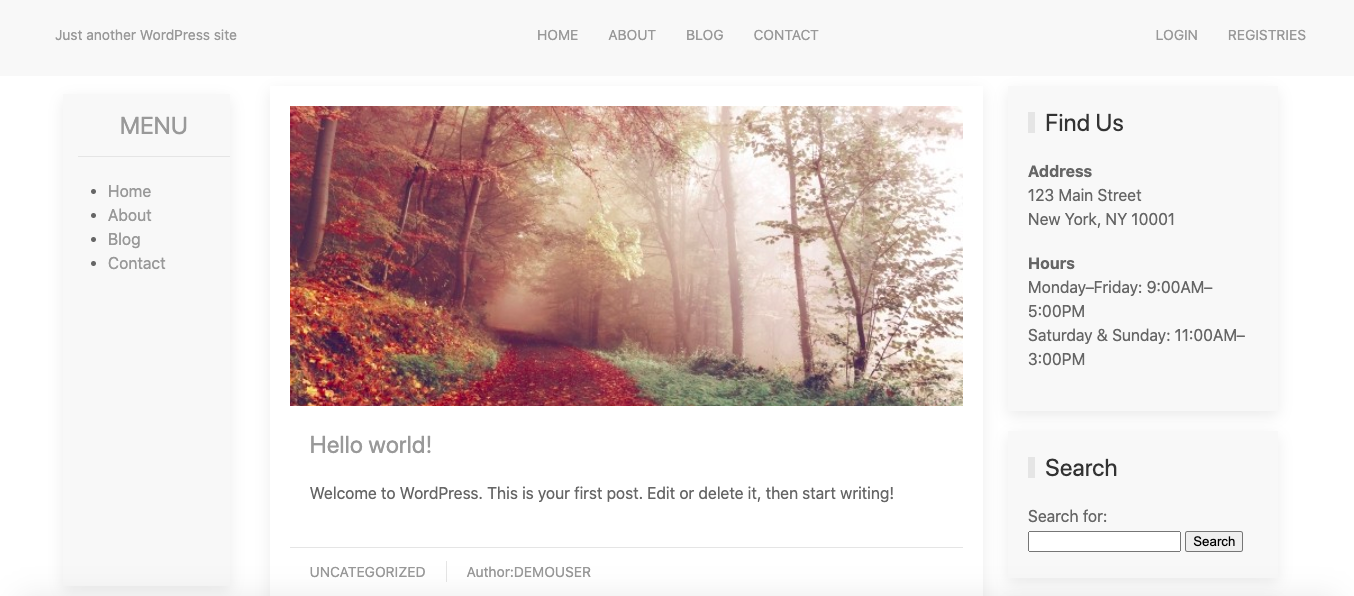
Task: Go to Blog in the sidebar MENU list
Action: [x=124, y=239]
